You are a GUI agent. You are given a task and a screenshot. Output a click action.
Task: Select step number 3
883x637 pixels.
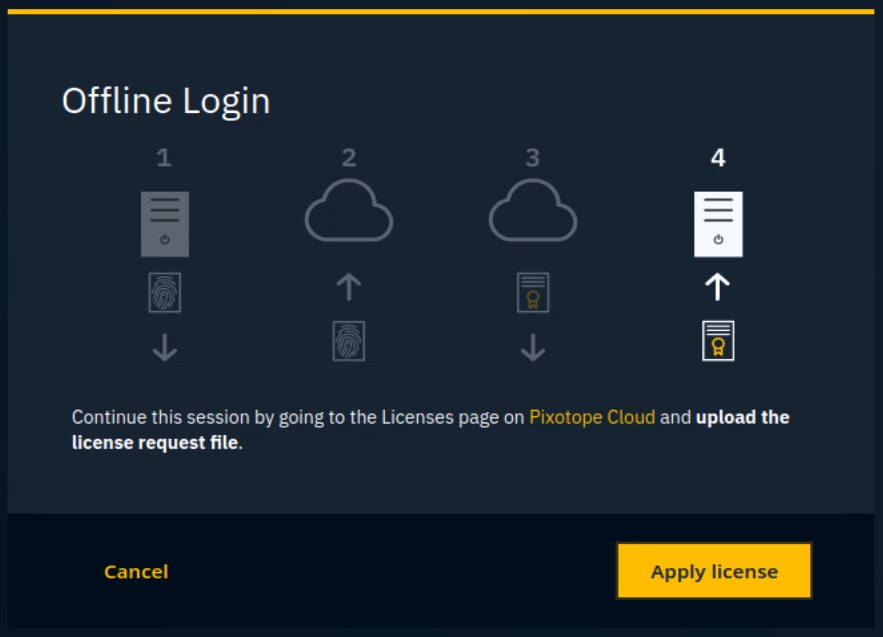pos(533,158)
